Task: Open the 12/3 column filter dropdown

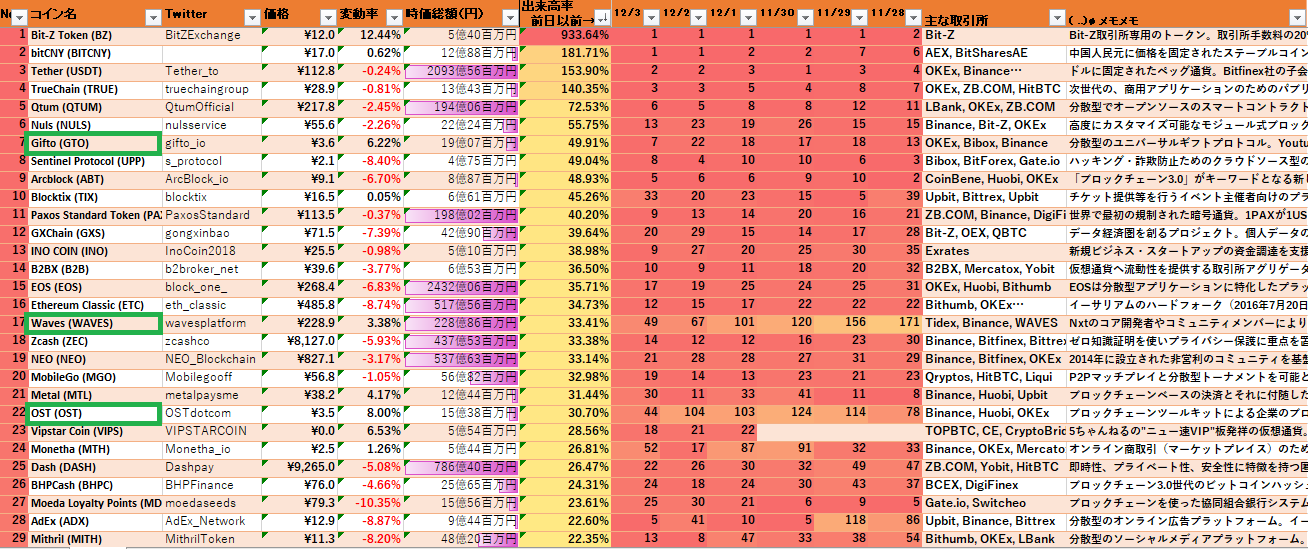Action: pos(651,18)
